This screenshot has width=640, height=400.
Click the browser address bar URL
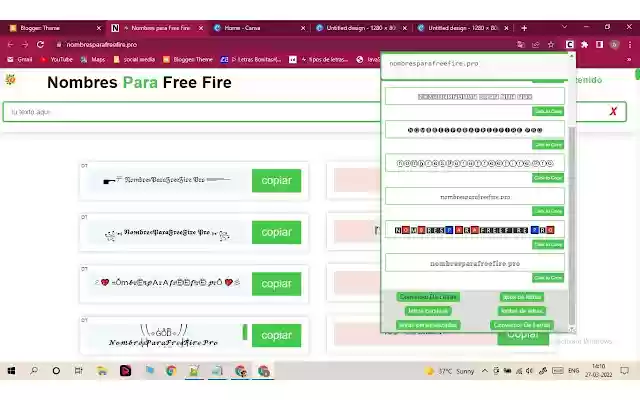101,44
